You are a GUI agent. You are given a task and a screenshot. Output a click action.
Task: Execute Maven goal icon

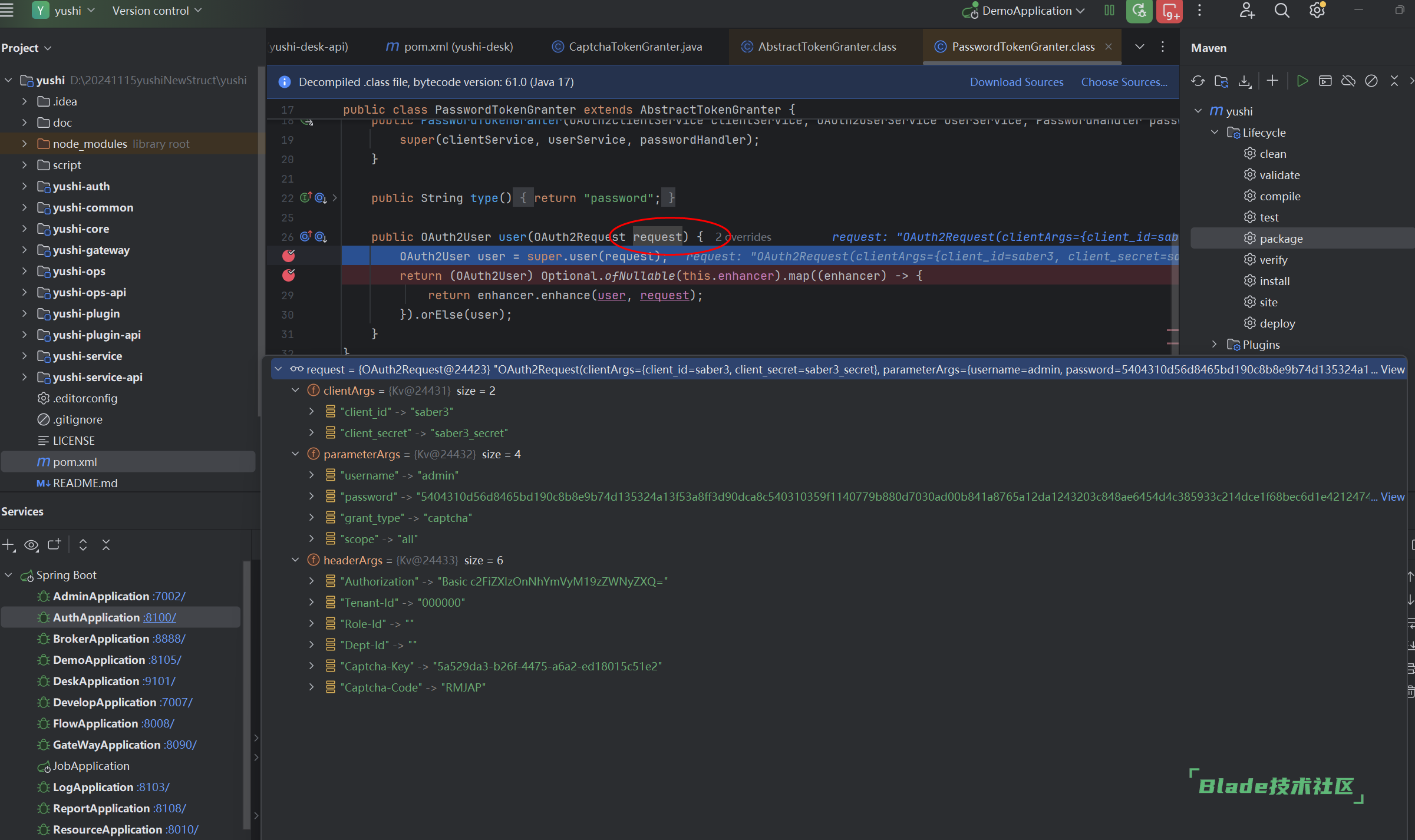coord(1325,81)
